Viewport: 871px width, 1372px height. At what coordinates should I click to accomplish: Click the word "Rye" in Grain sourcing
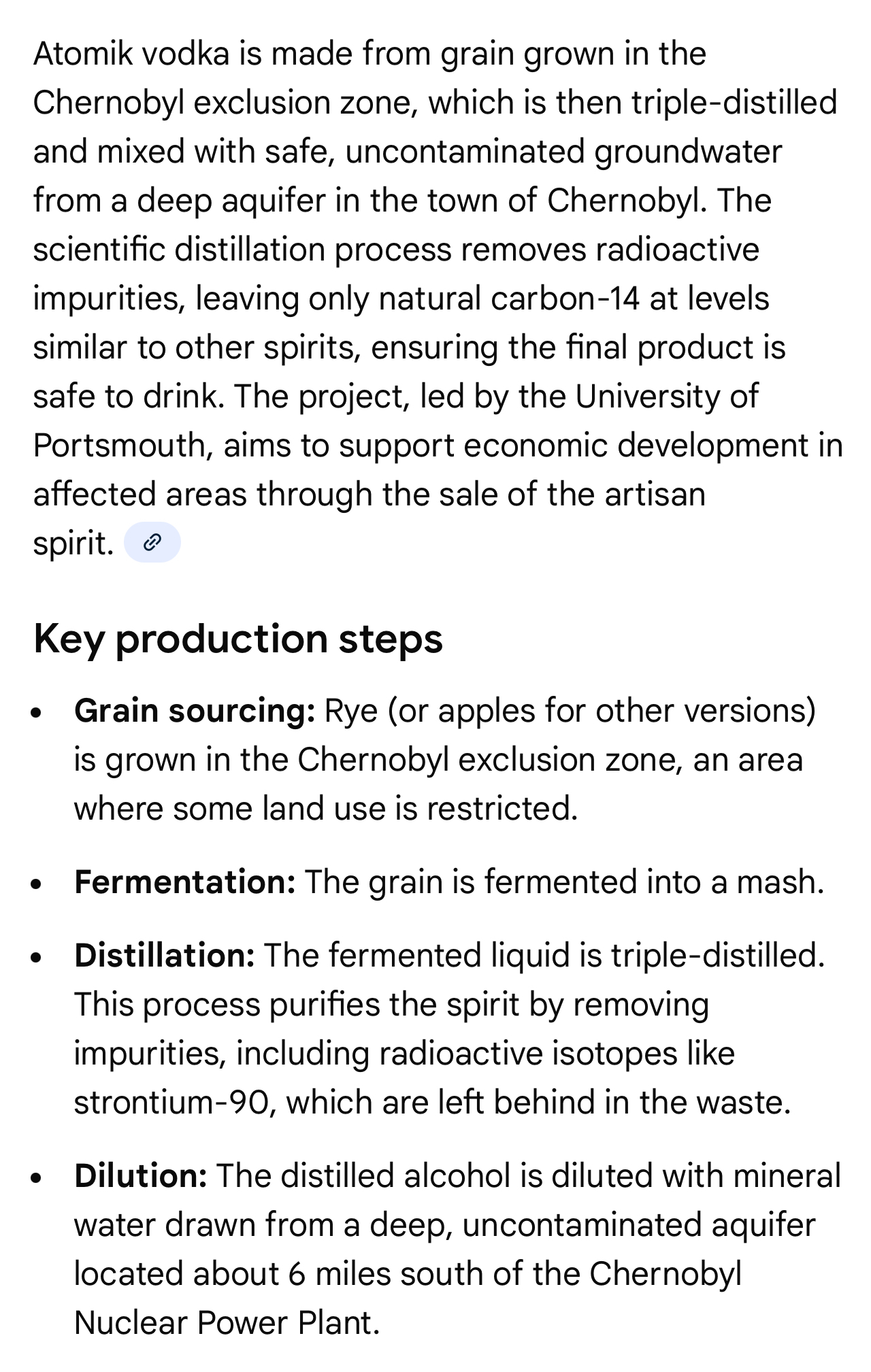tap(351, 711)
